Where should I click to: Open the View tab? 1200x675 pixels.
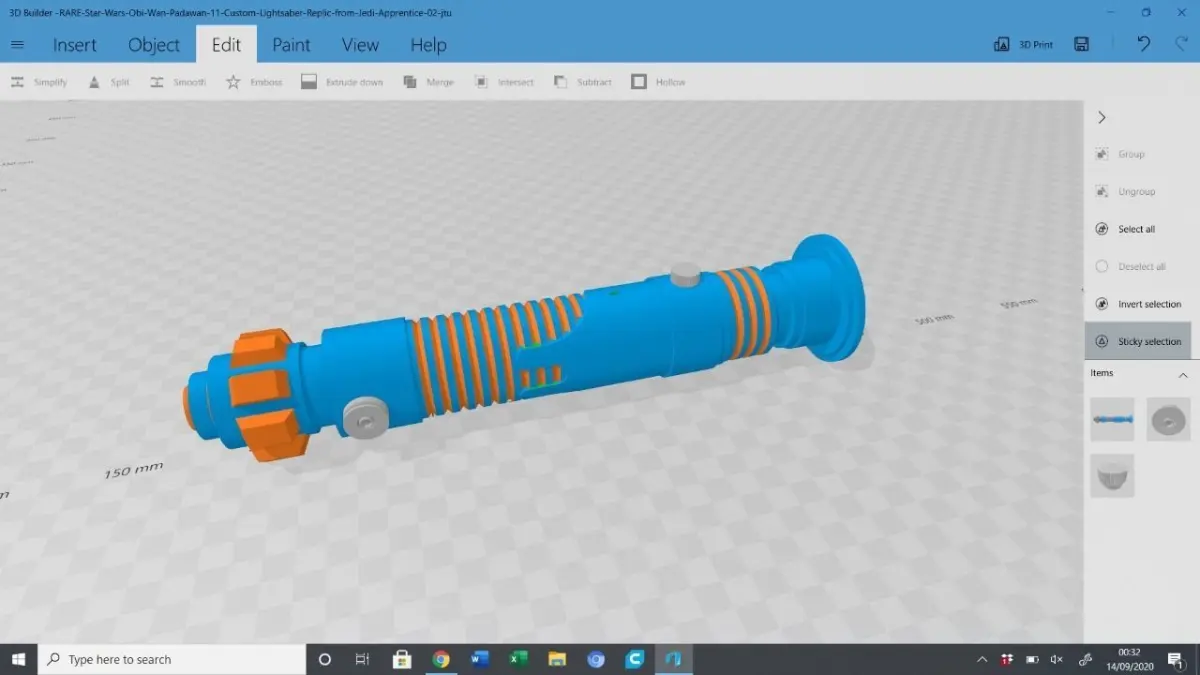pos(360,45)
